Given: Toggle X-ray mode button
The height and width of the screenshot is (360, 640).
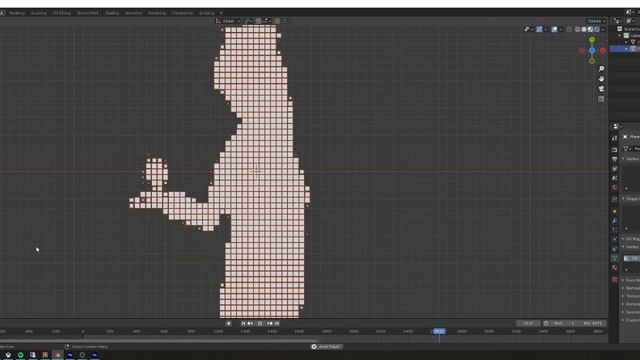Looking at the screenshot, I should click(x=569, y=29).
